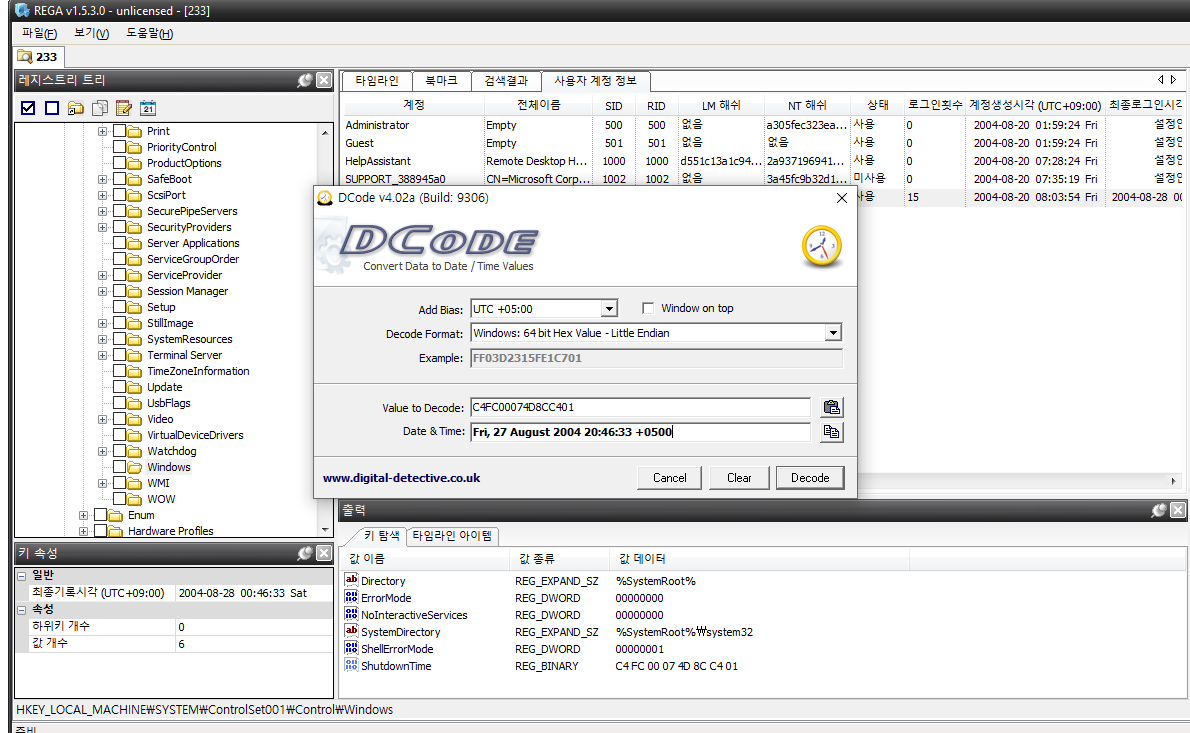1190x733 pixels.
Task: Open the 보기 menu
Action: 91,33
